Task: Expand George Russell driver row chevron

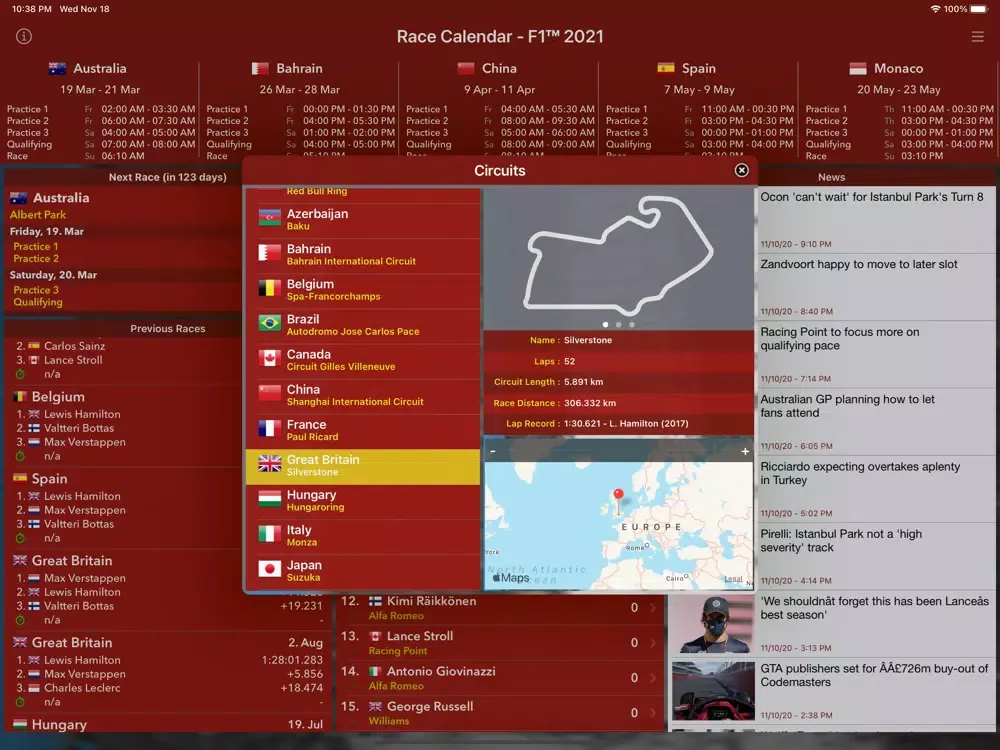Action: pyautogui.click(x=652, y=713)
